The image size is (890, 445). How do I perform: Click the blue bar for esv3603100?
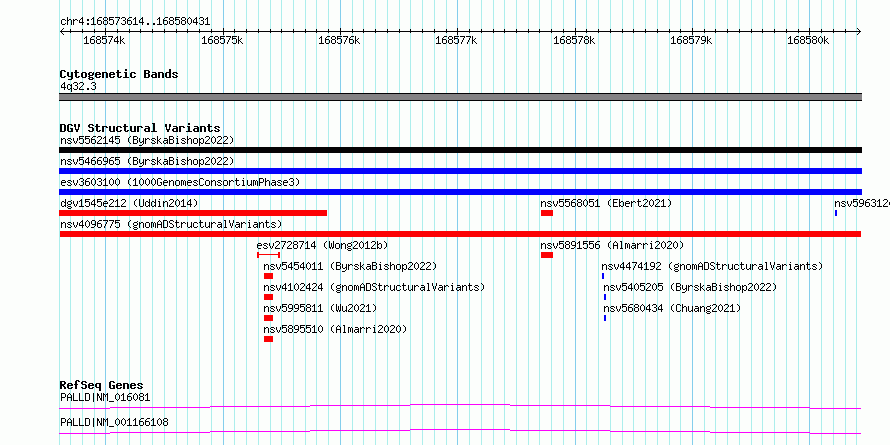460,192
